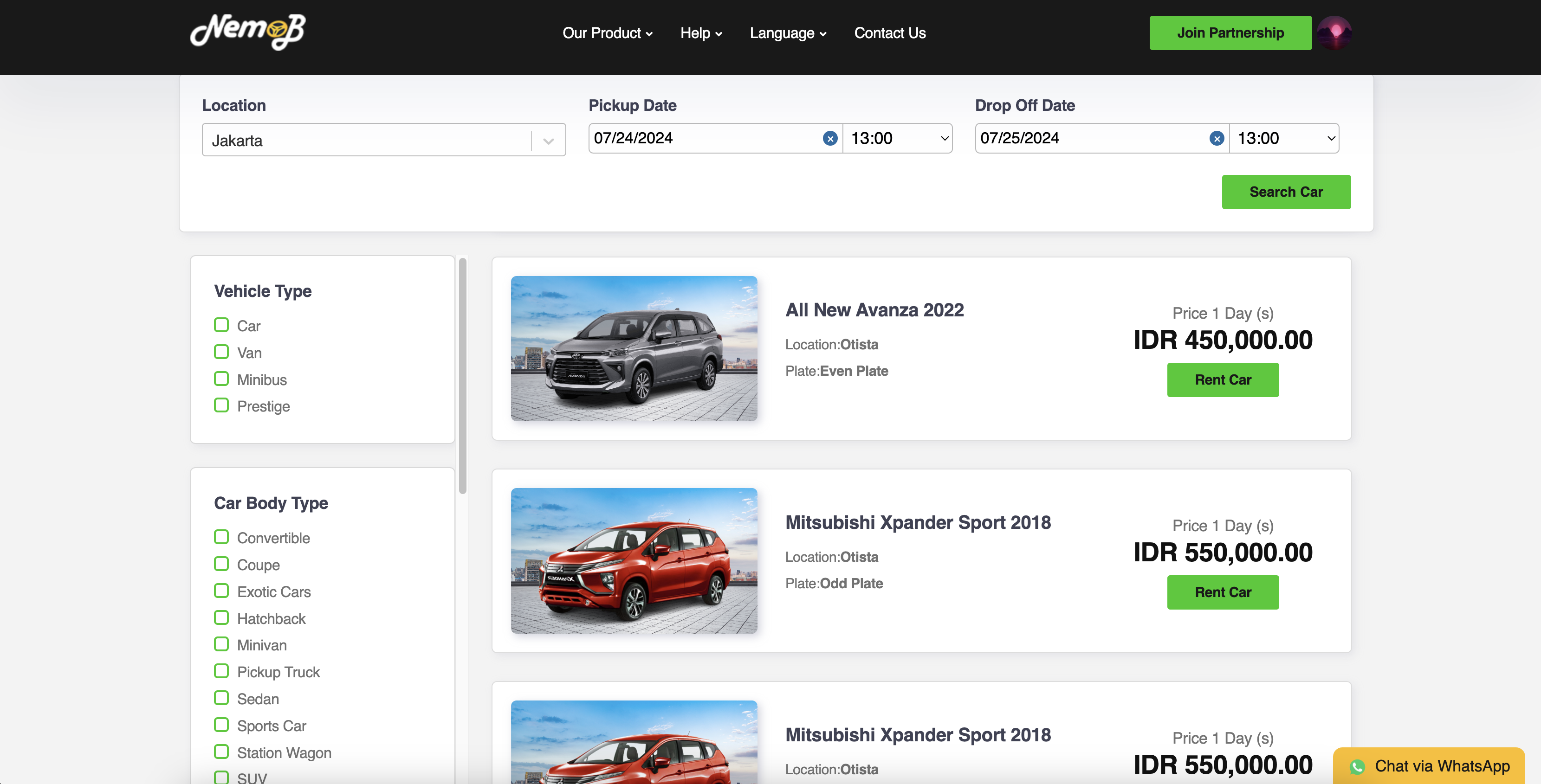The height and width of the screenshot is (784, 1541).
Task: Open the user profile avatar
Action: point(1334,33)
